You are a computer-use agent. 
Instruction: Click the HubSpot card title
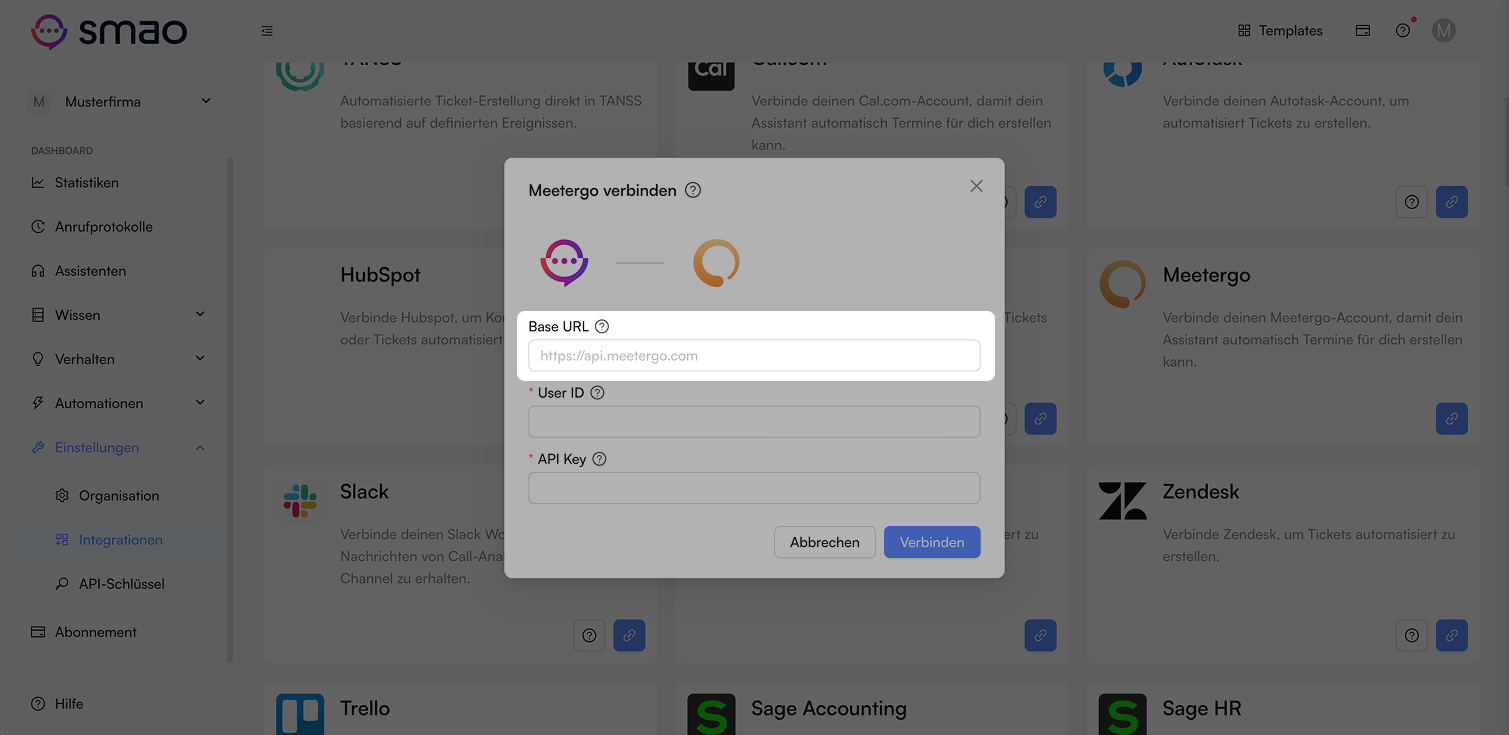pyautogui.click(x=380, y=275)
